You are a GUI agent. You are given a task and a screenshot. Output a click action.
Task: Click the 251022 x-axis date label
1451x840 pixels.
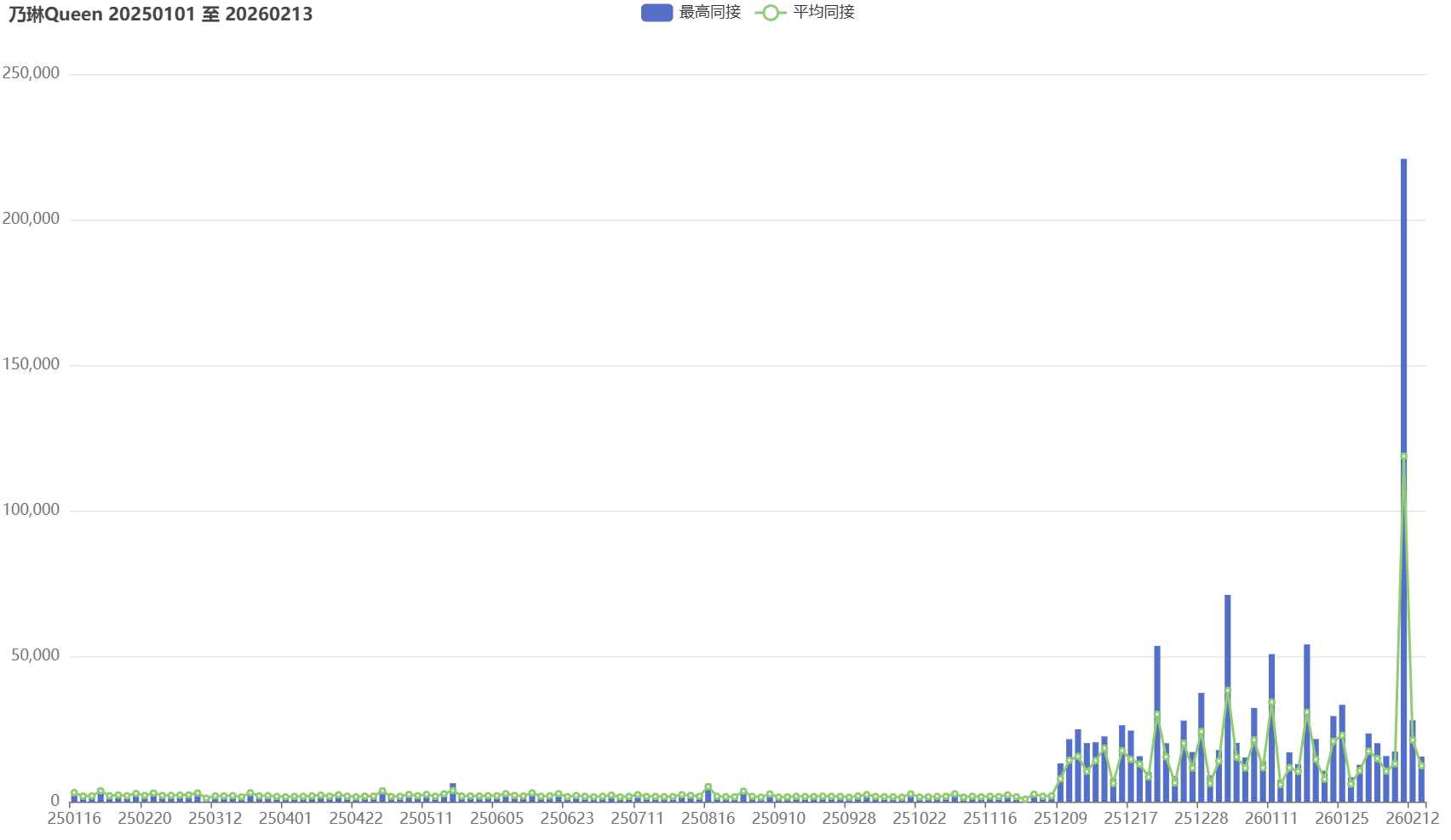pyautogui.click(x=919, y=819)
